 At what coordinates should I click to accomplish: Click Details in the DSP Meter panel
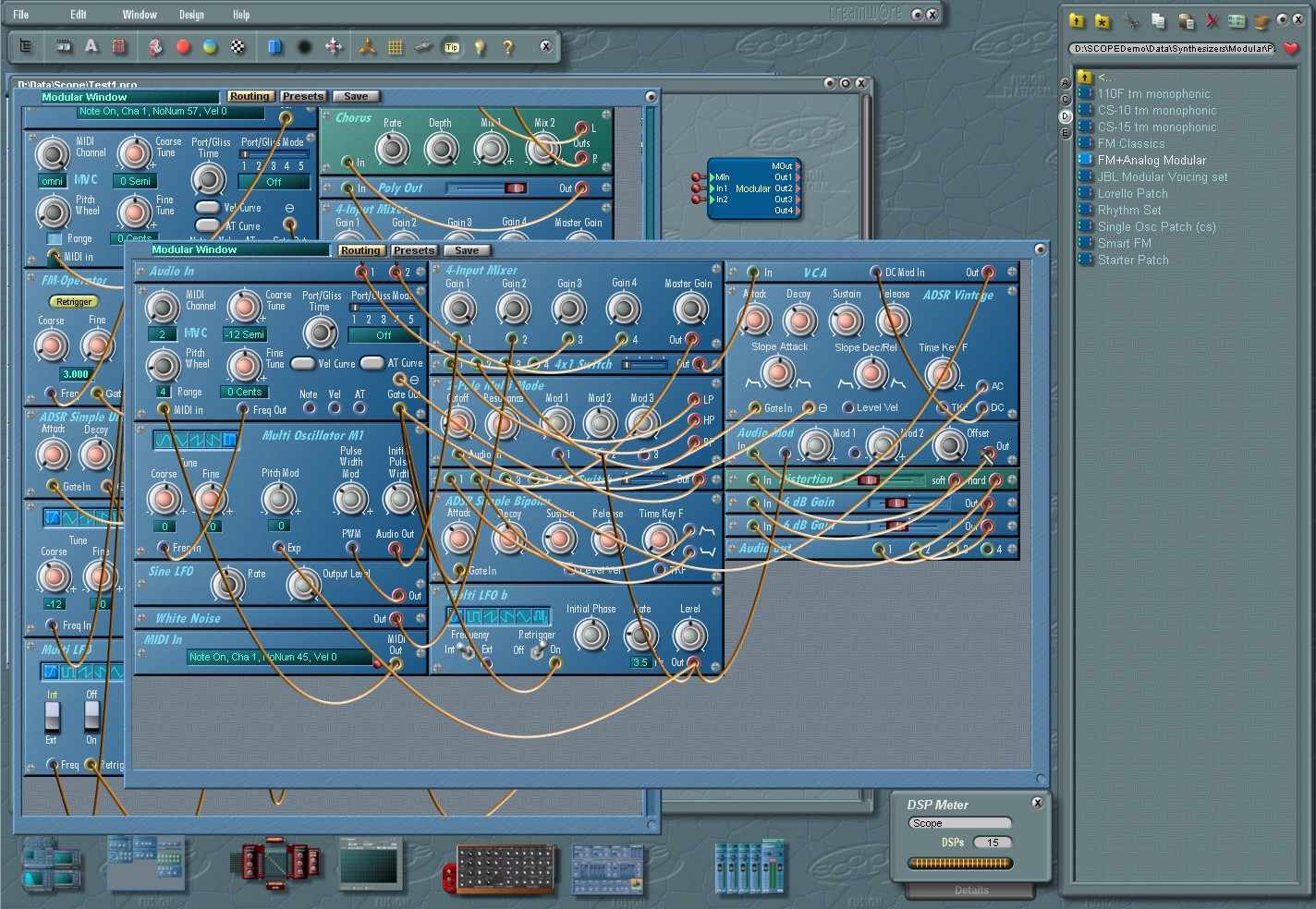(x=971, y=891)
